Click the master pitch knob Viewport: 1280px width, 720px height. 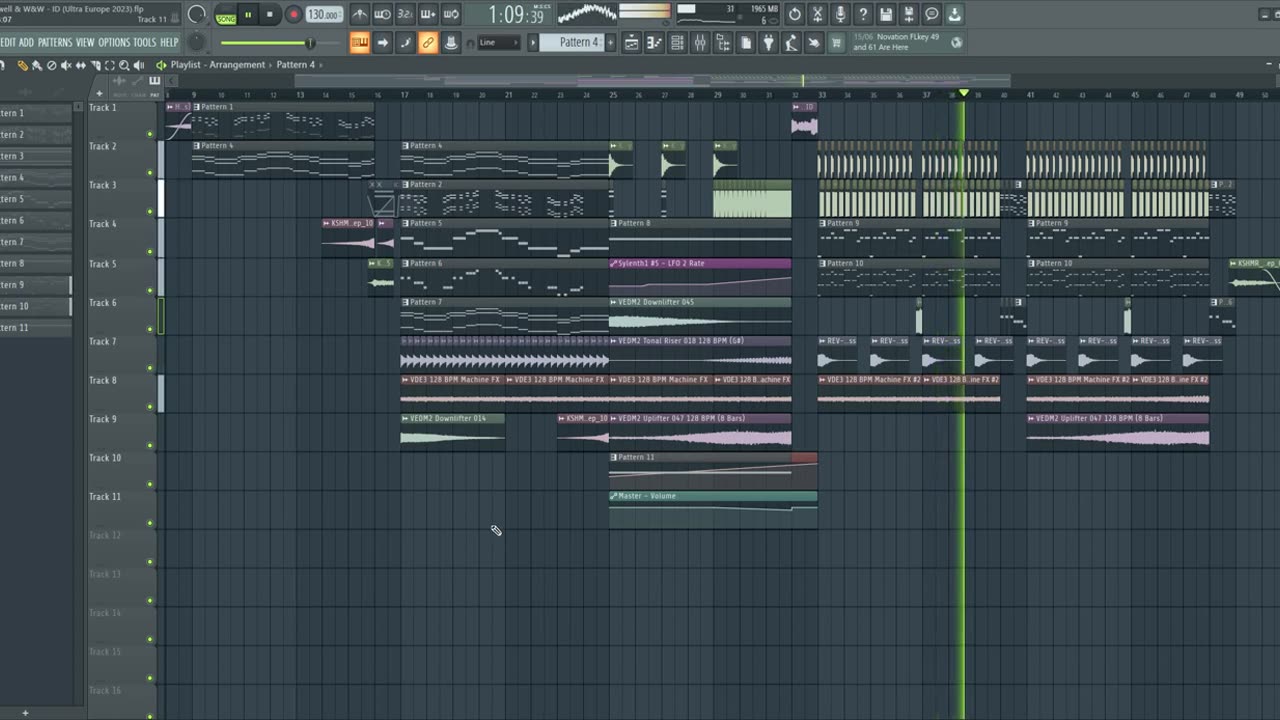(x=197, y=42)
